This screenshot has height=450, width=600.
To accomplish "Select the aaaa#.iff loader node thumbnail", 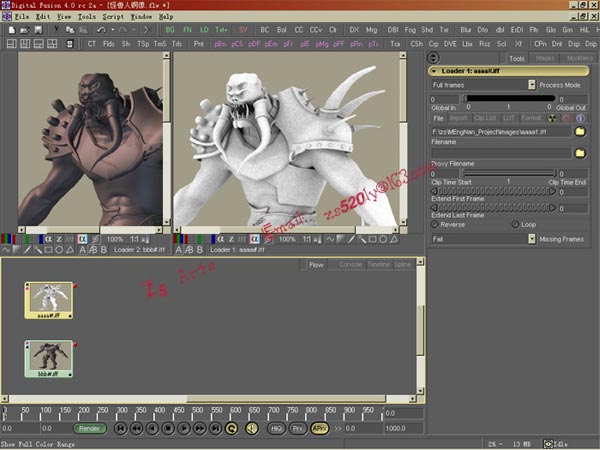I will [47, 298].
